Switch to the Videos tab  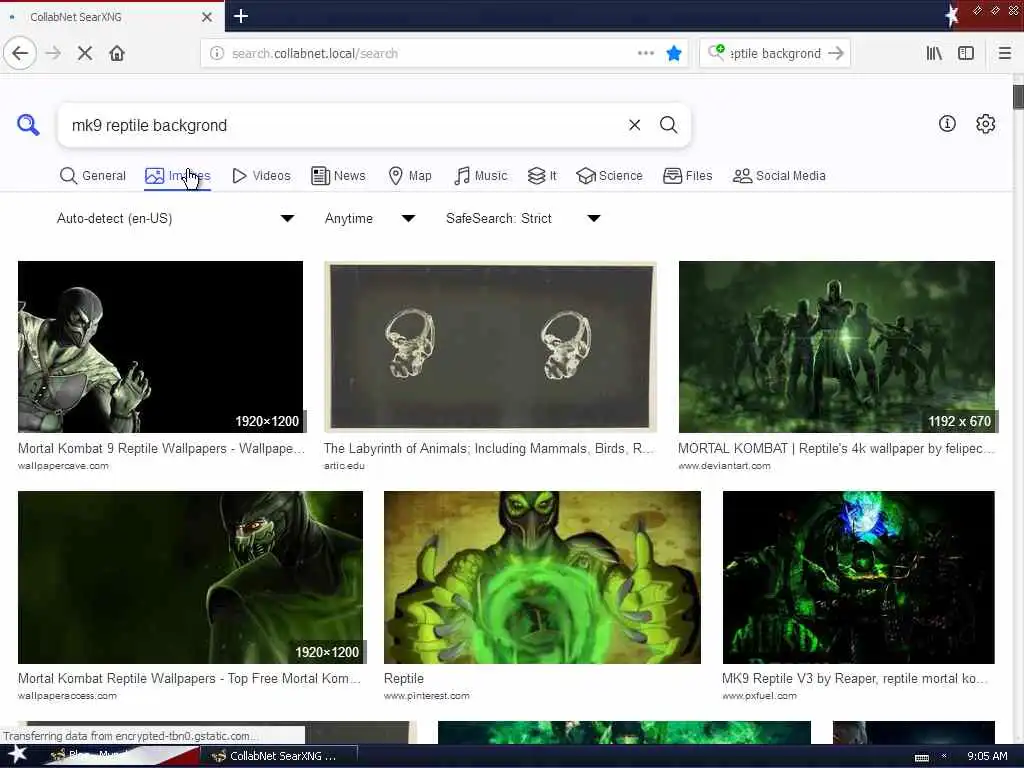pos(261,176)
